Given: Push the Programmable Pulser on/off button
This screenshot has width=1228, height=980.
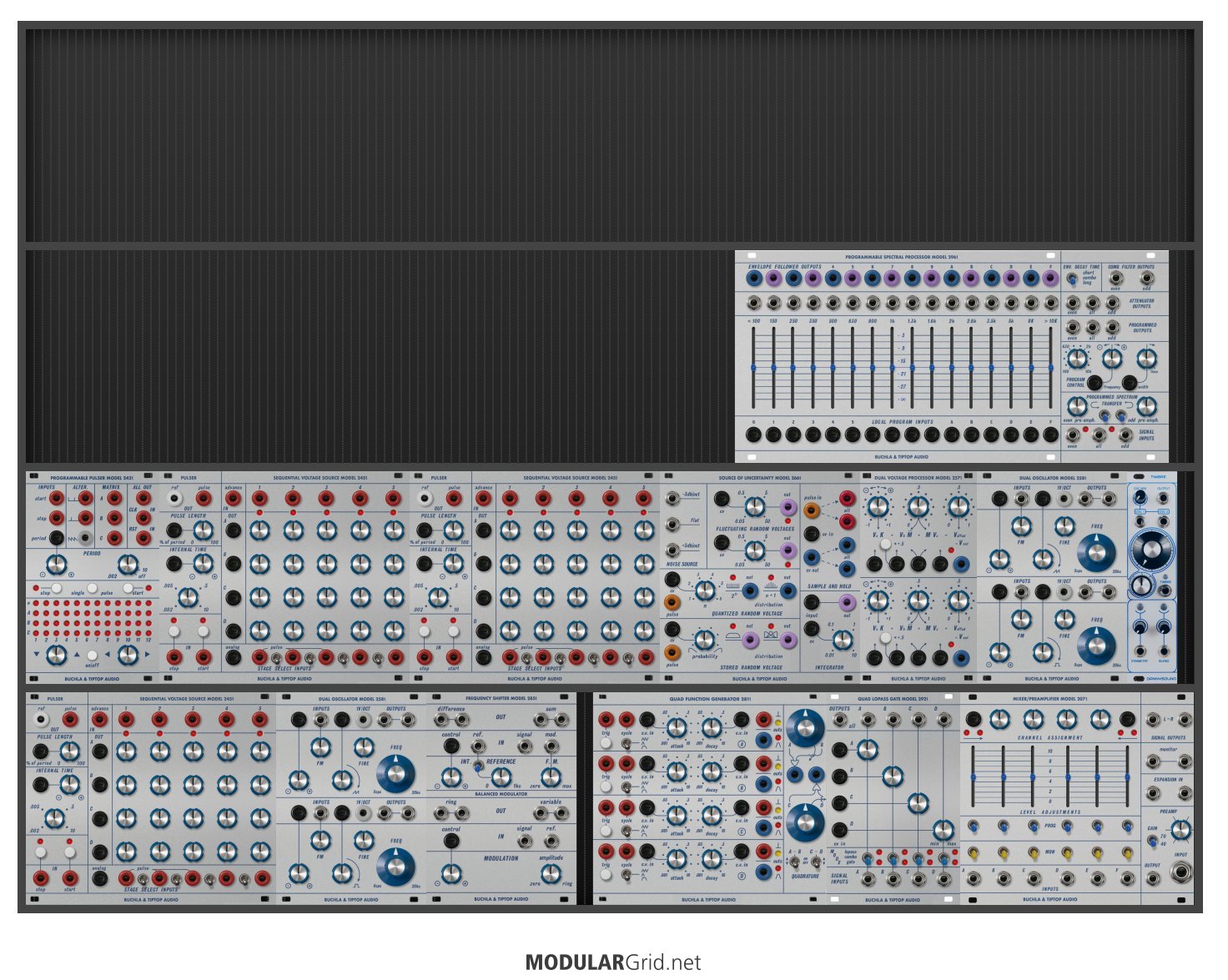Looking at the screenshot, I should [92, 656].
